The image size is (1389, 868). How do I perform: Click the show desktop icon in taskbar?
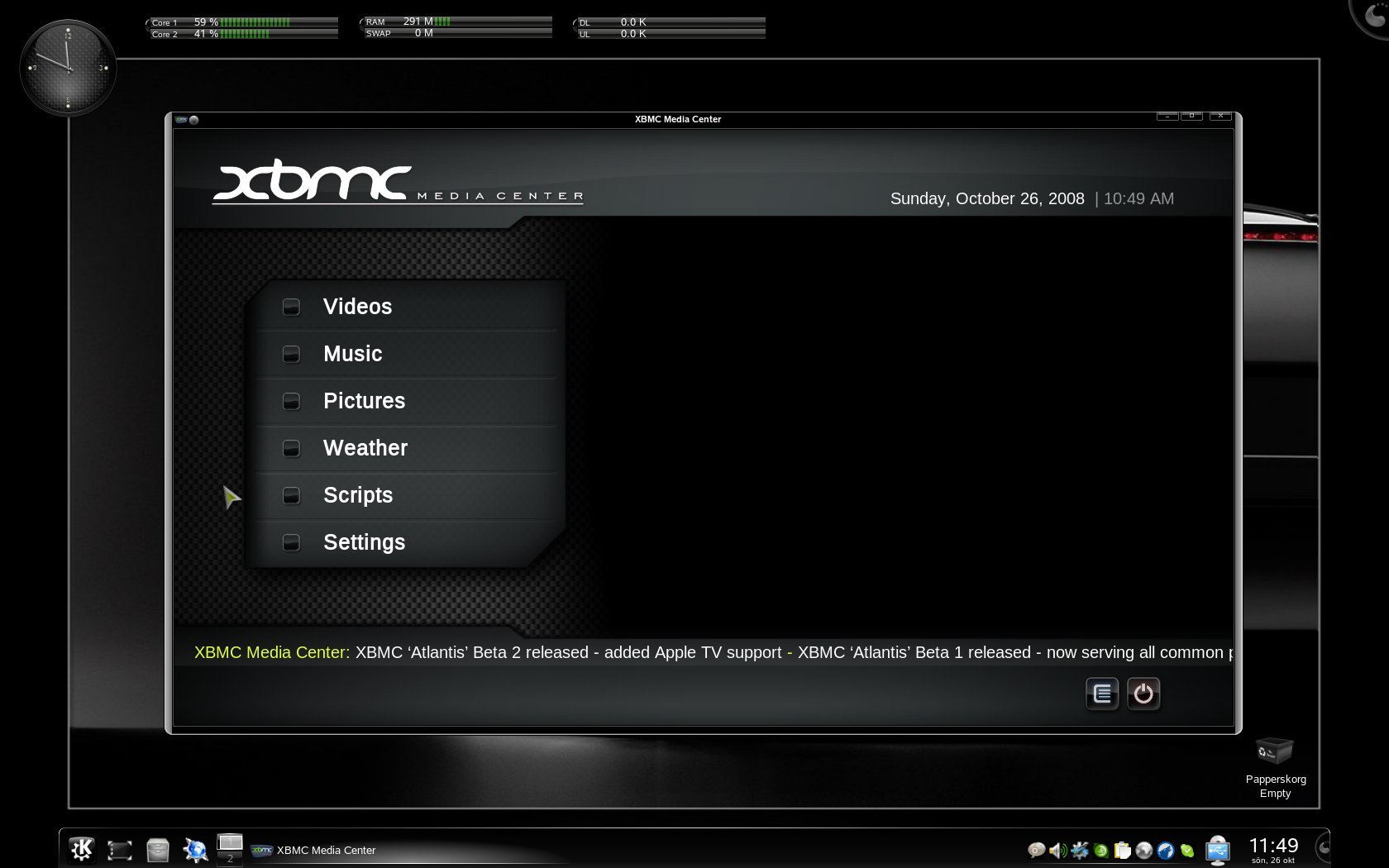(x=119, y=850)
